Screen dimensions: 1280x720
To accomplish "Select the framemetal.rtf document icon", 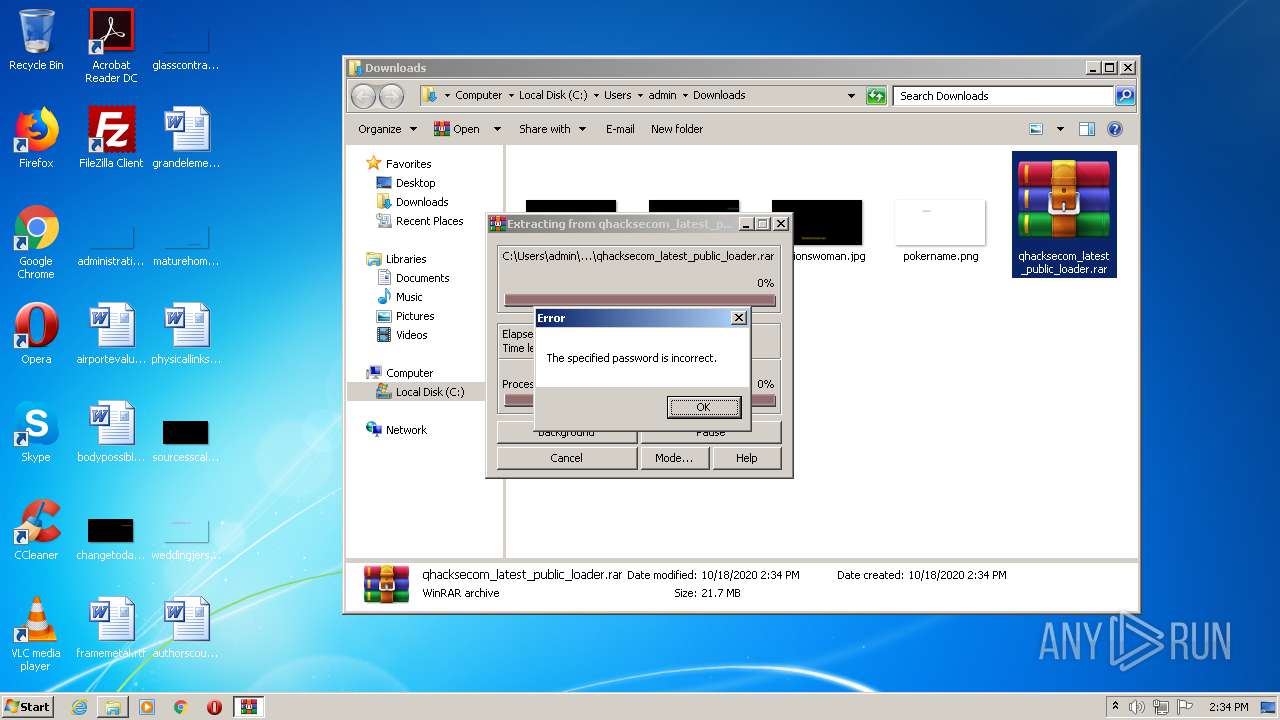I will 111,628.
